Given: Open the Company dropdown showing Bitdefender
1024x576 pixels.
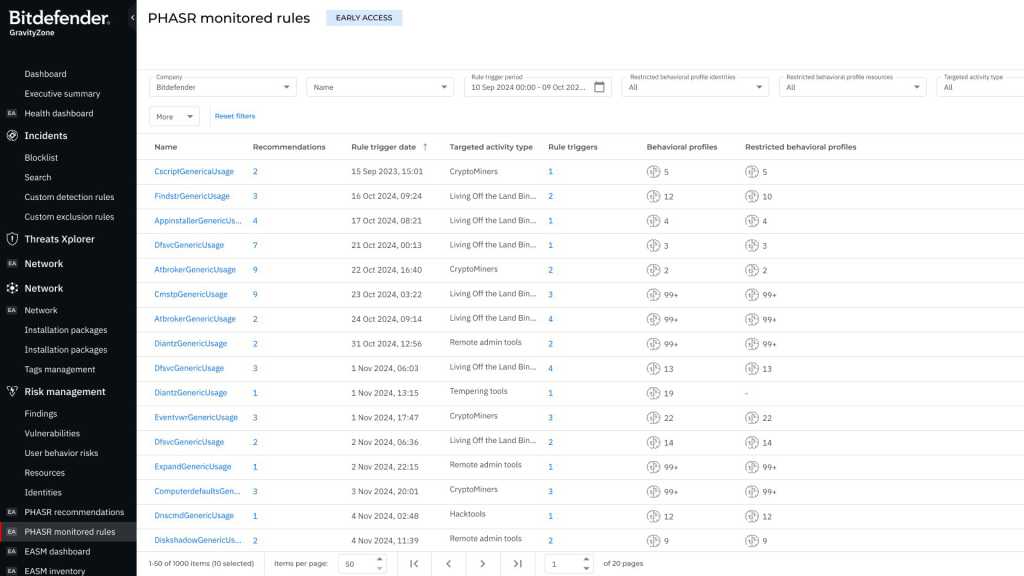Looking at the screenshot, I should [x=223, y=87].
